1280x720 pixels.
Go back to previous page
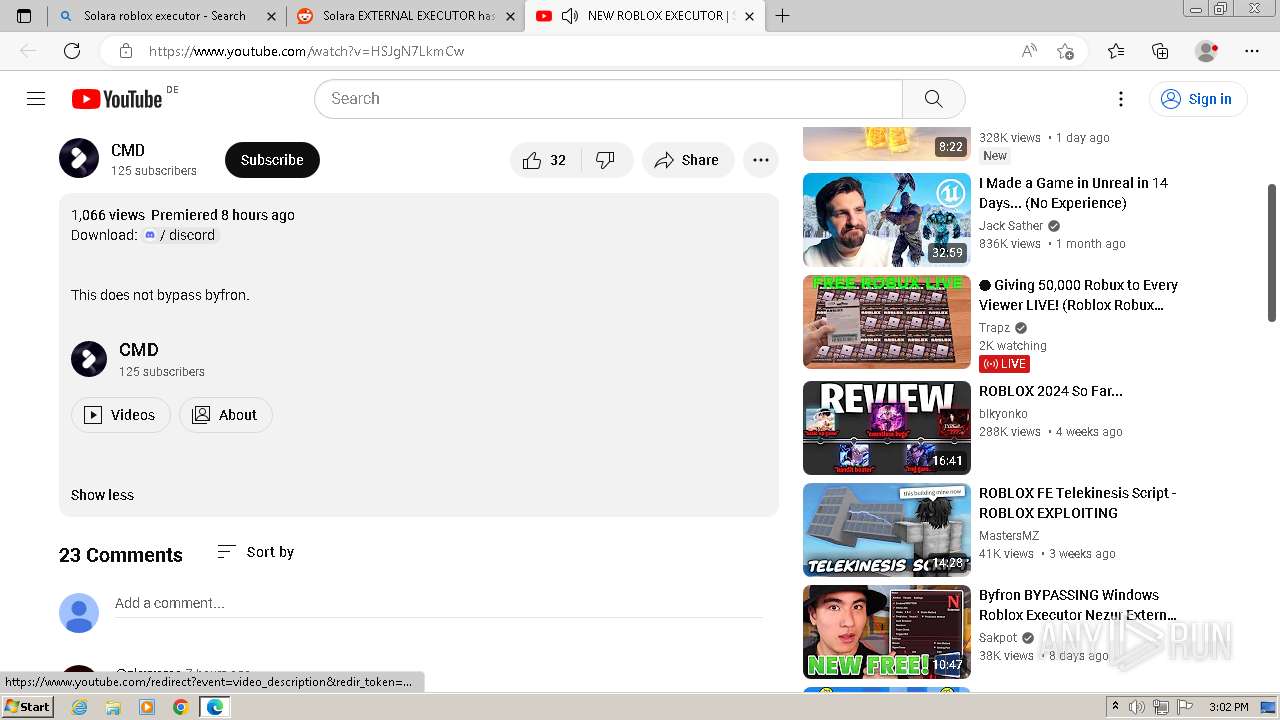tap(28, 51)
